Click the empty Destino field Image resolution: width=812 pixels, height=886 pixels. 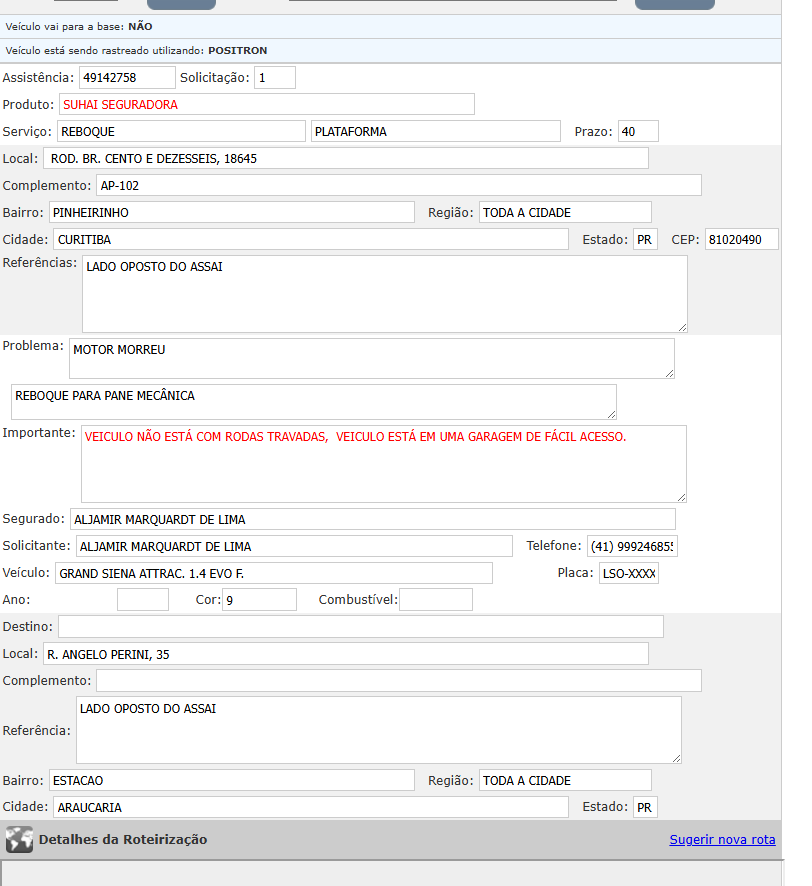[x=361, y=627]
